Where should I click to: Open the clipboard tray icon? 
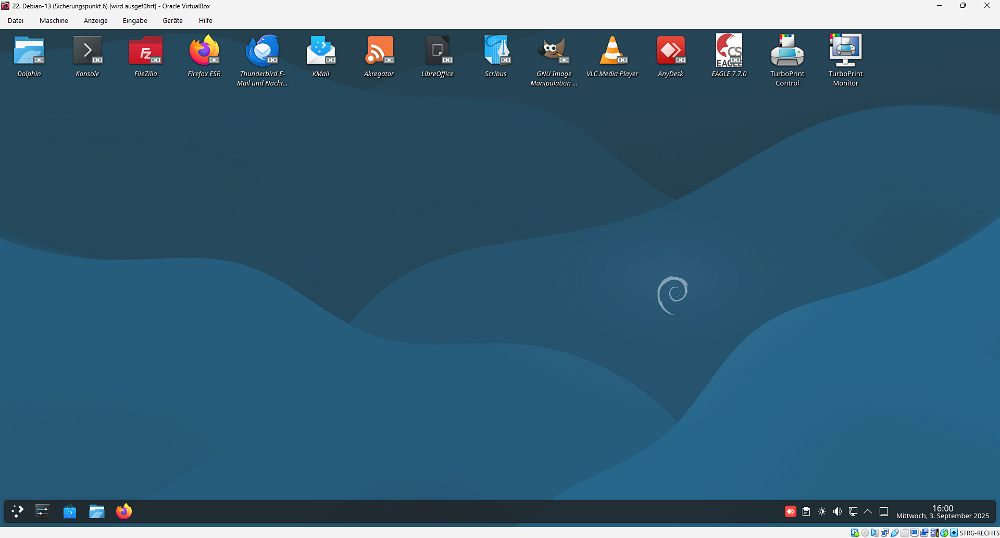(x=806, y=511)
